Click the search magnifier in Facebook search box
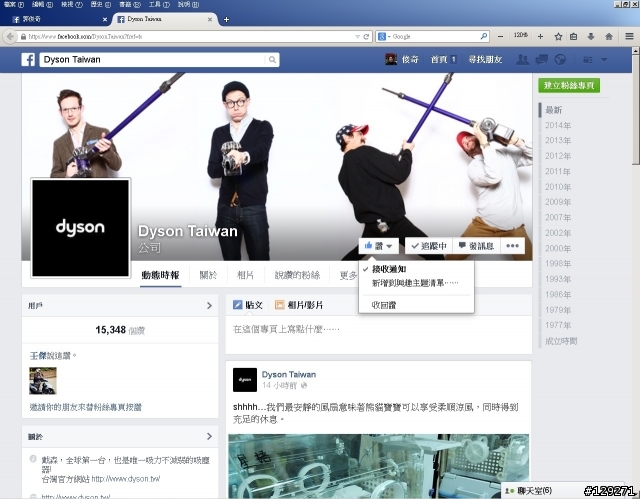640x499 pixels. 272,60
